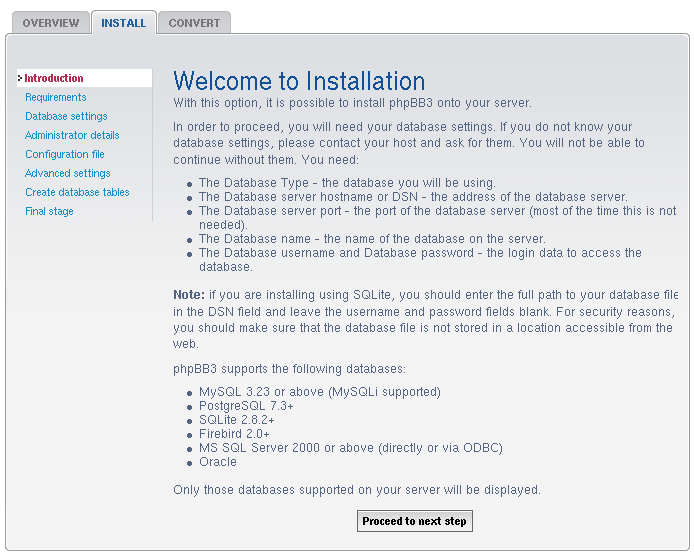Click the Firebird 2.0+ list item

click(234, 434)
